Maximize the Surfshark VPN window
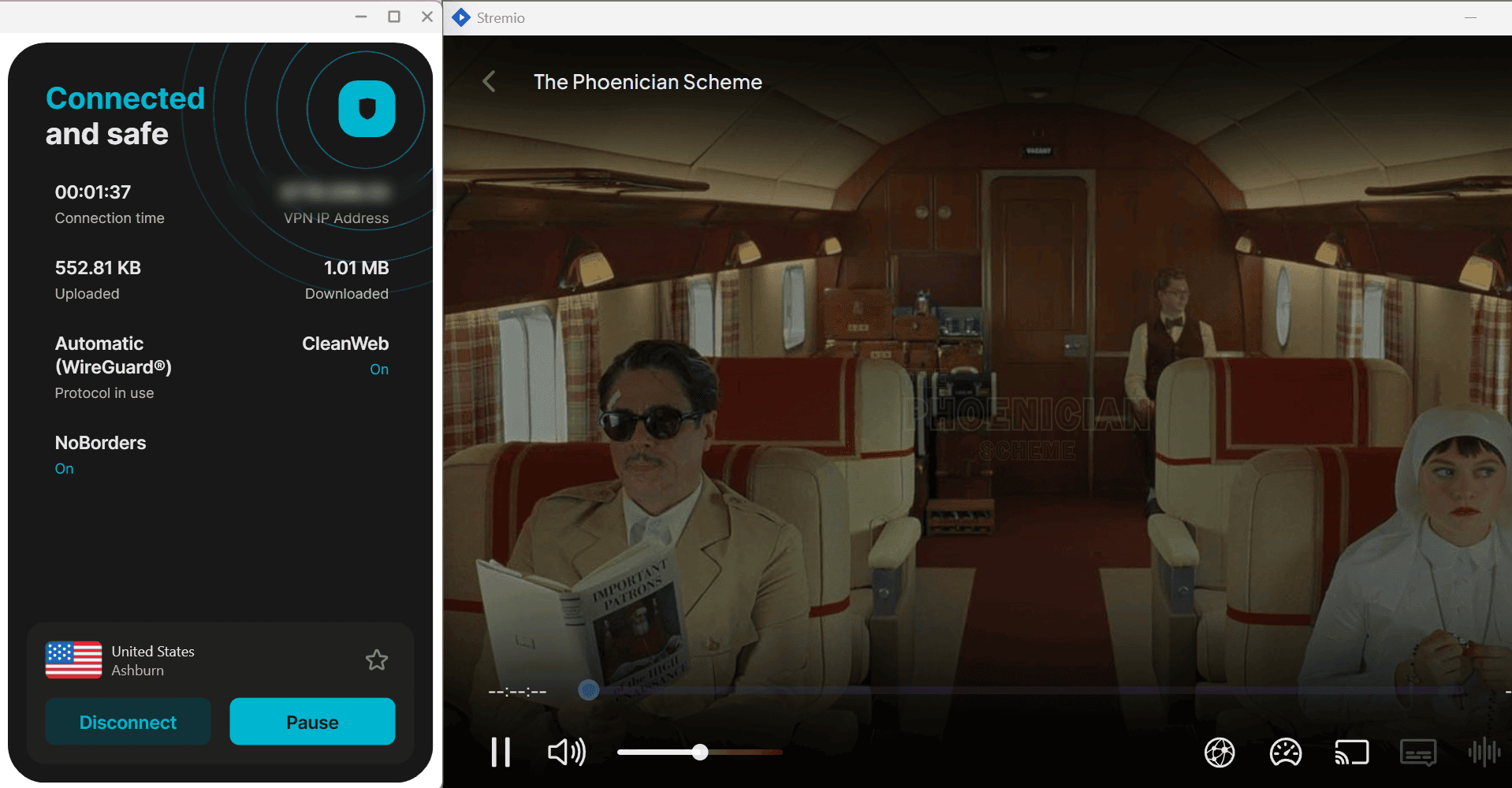Image resolution: width=1512 pixels, height=788 pixels. click(x=394, y=17)
